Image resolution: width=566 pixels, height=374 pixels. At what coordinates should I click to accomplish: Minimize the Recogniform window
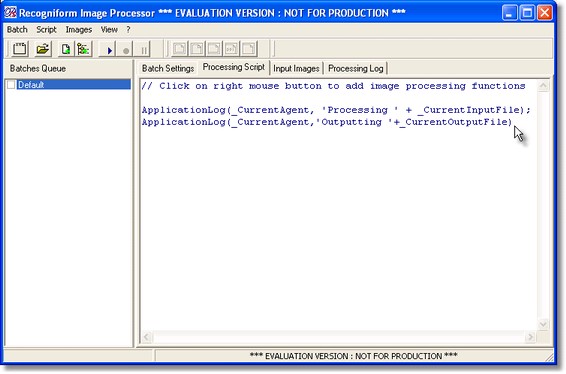click(509, 13)
